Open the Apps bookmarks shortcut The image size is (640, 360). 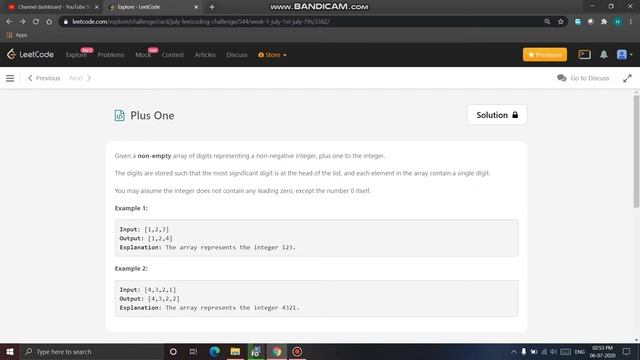click(17, 35)
